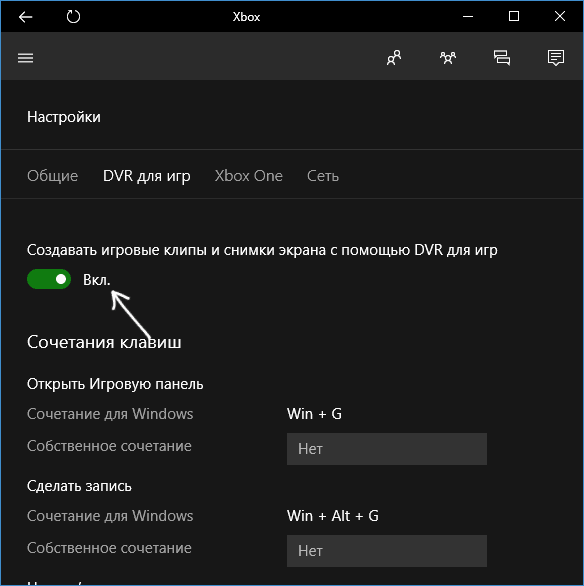Screen dimensions: 584x586
Task: Click the Настройки heading
Action: tap(64, 117)
